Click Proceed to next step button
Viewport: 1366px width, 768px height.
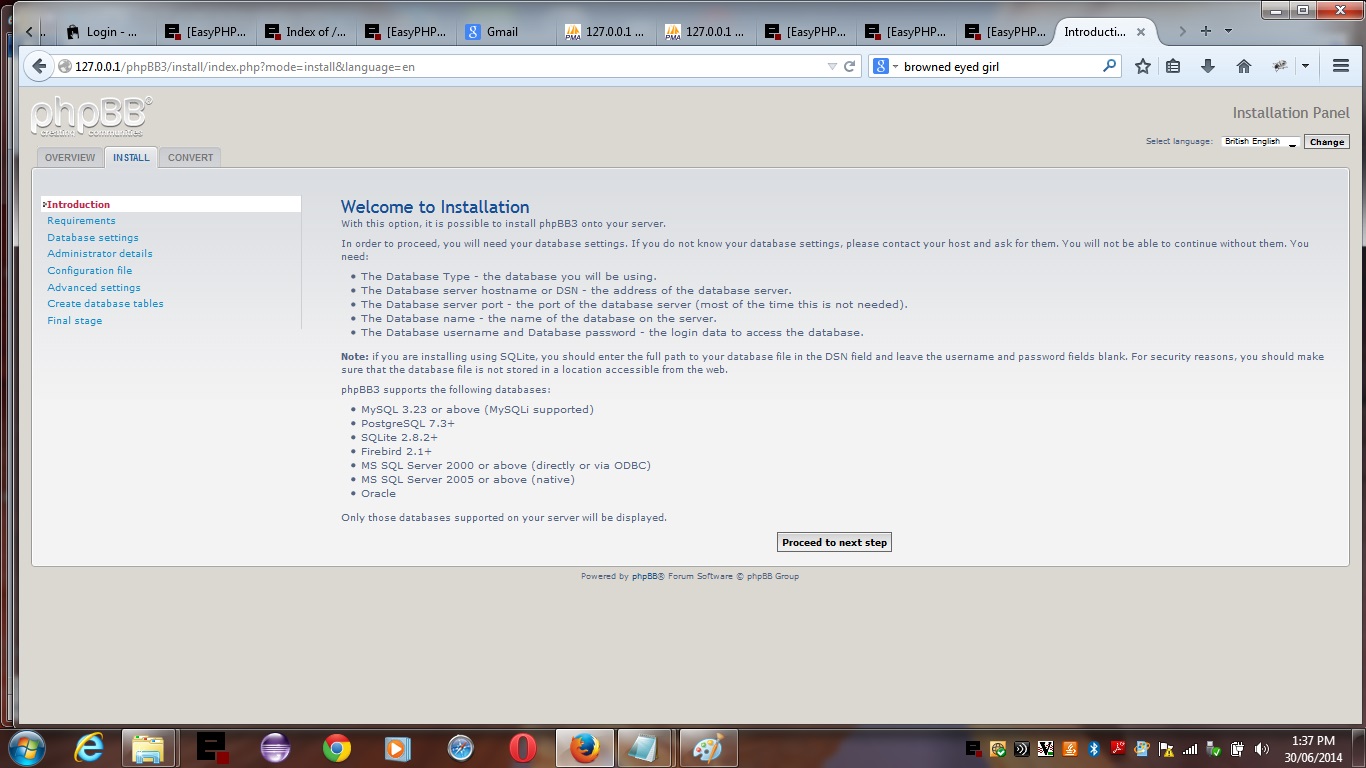(x=834, y=542)
